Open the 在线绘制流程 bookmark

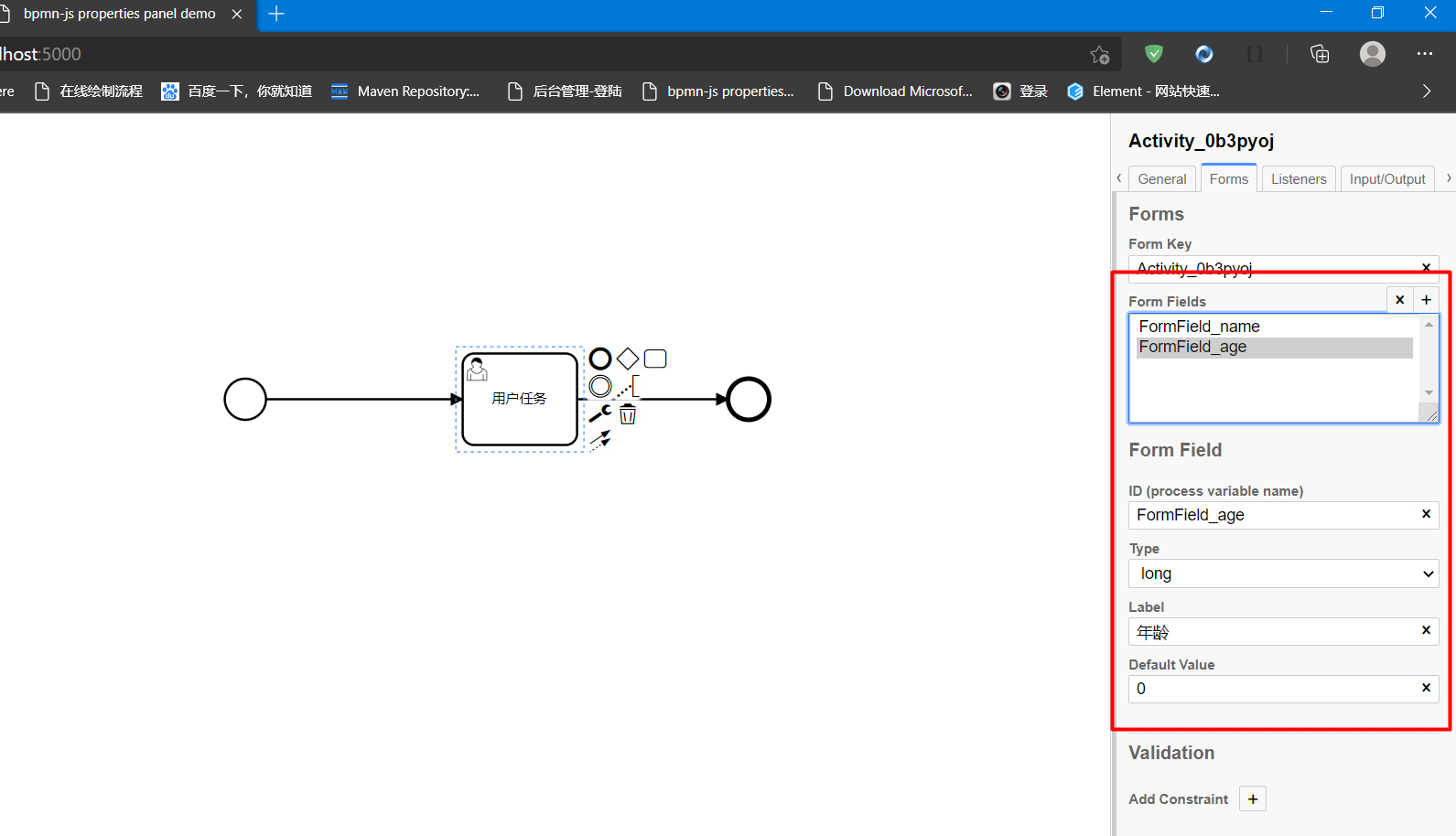pos(89,91)
